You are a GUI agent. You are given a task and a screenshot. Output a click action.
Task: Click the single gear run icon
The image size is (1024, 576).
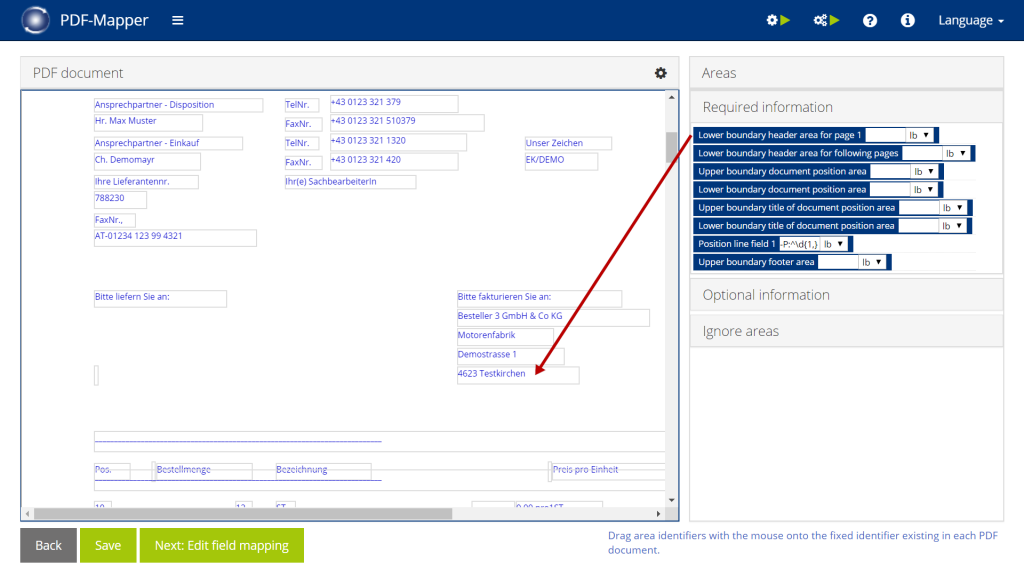[778, 20]
